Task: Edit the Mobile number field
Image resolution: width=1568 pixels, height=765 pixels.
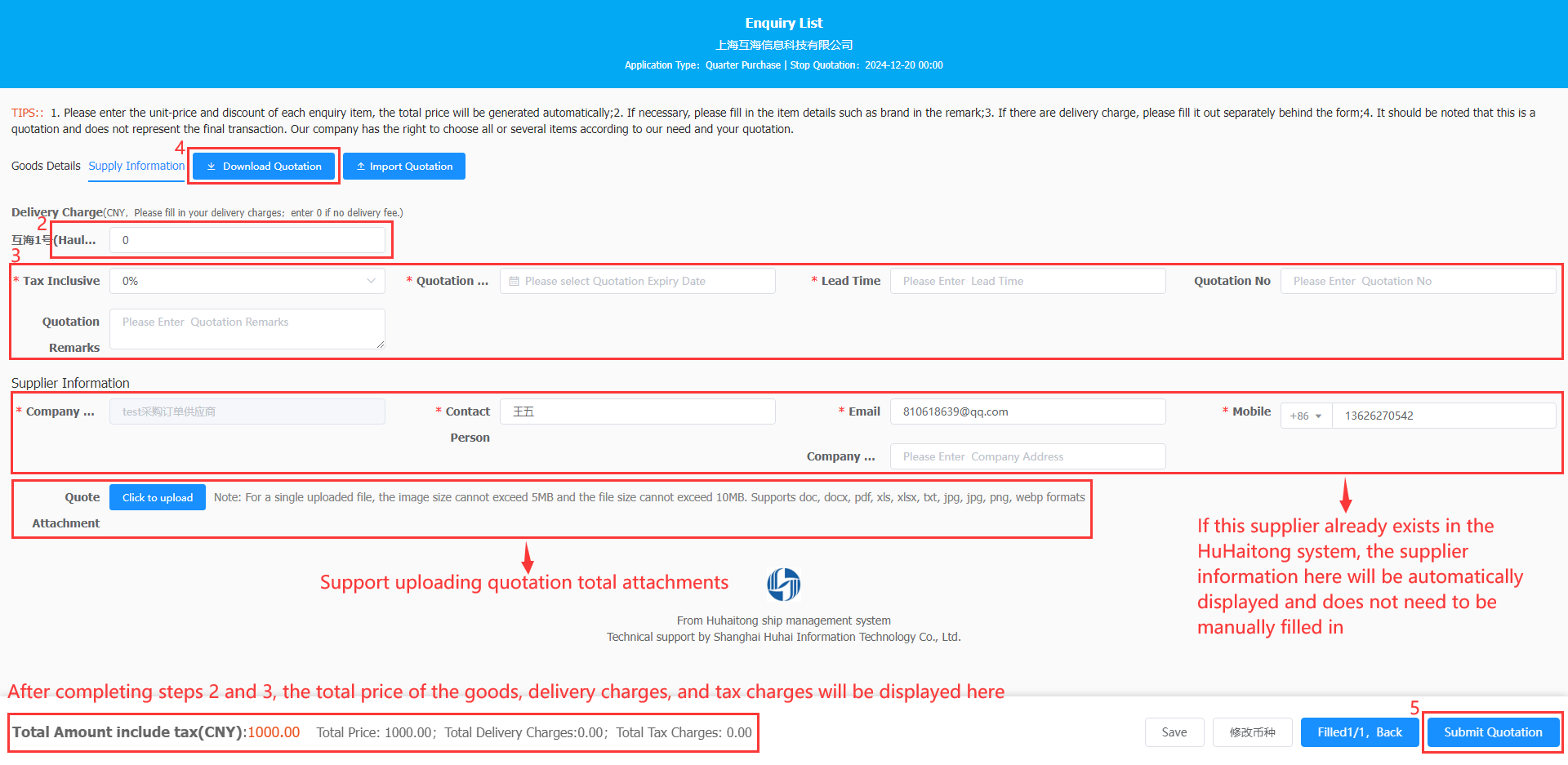Action: click(1444, 416)
